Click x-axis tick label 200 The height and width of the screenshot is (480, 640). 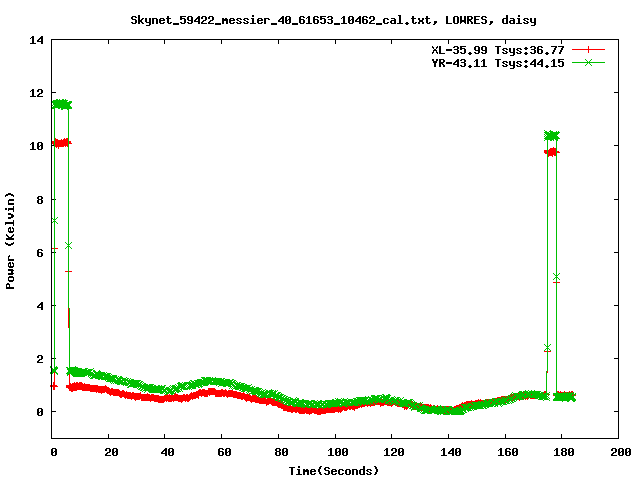[x=621, y=452]
